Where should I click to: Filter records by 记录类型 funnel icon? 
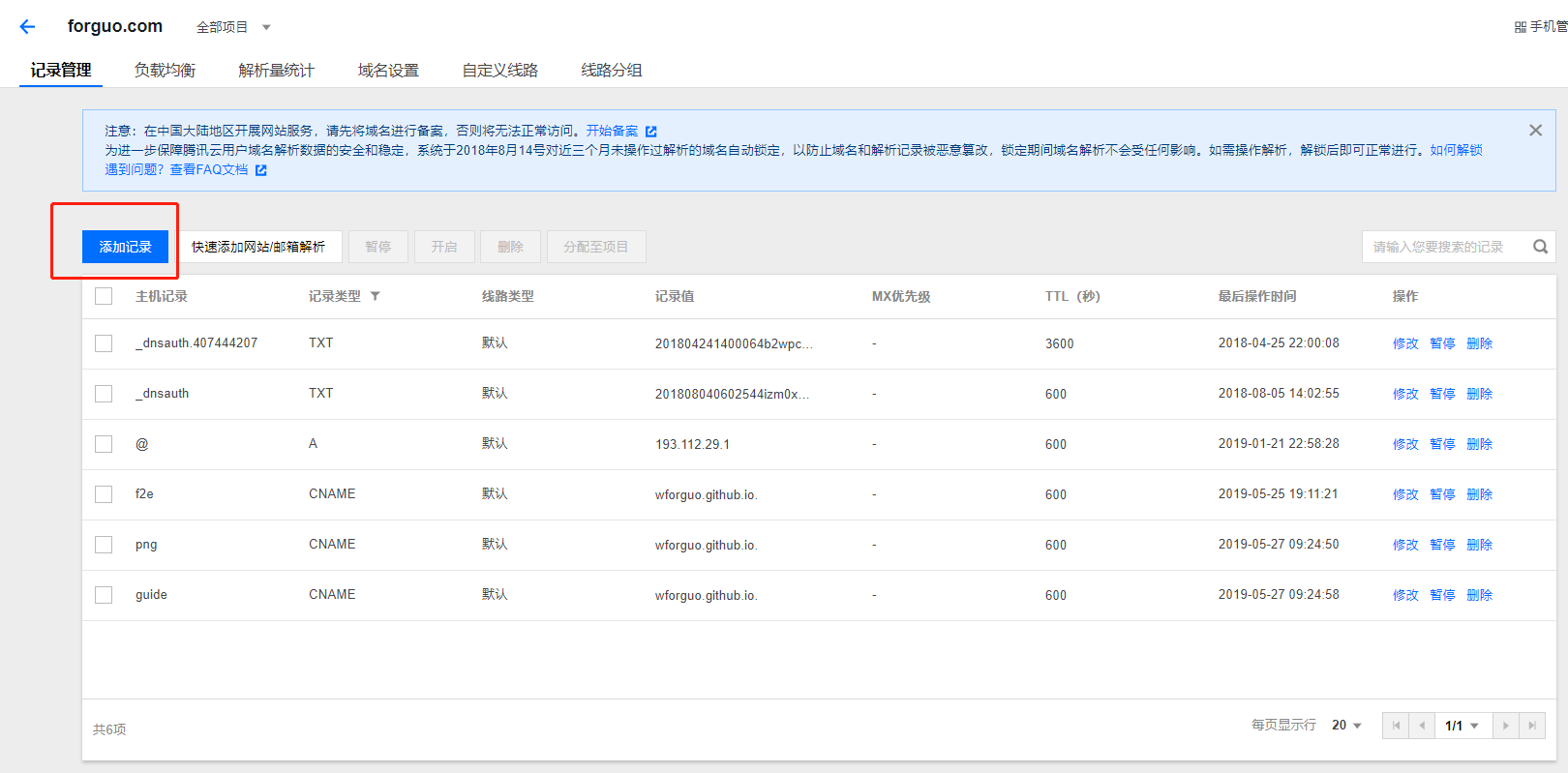point(375,297)
